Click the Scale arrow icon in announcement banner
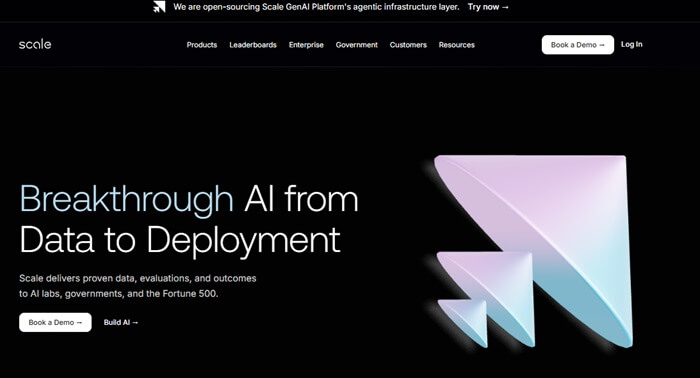Image resolution: width=700 pixels, height=378 pixels. (x=159, y=7)
